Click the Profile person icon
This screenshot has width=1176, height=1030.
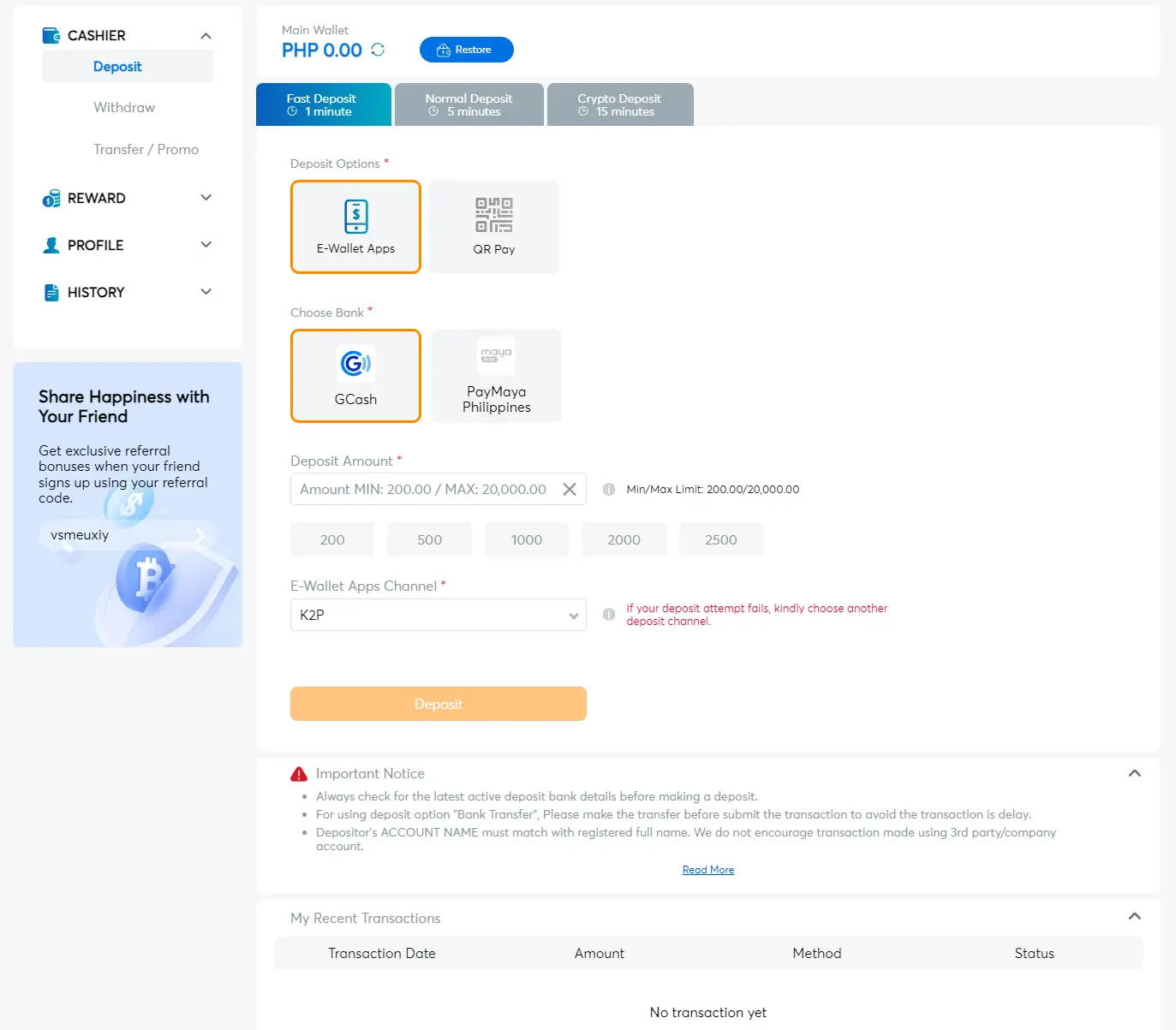coord(51,245)
